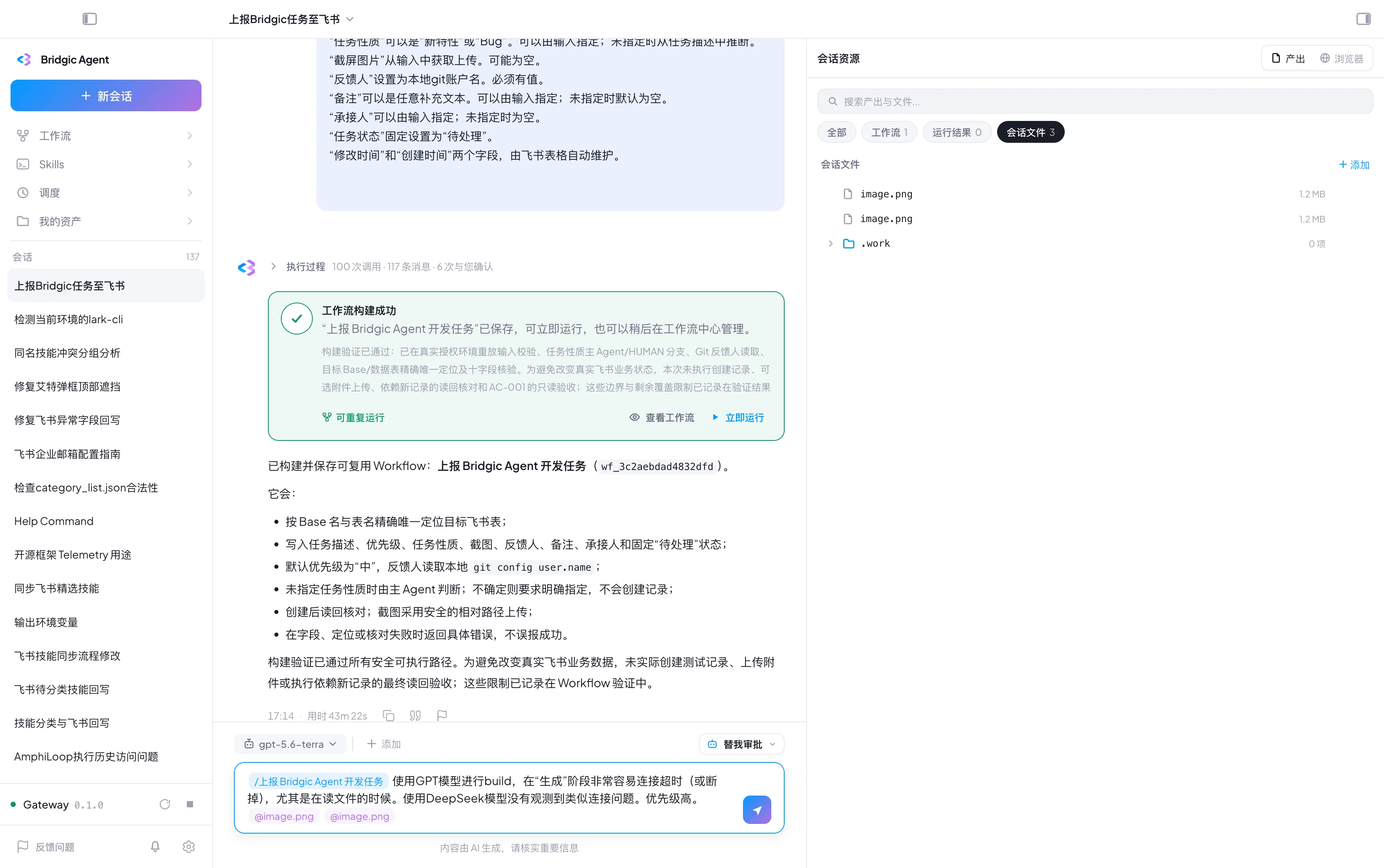The height and width of the screenshot is (868, 1384).
Task: Open the 飞书待分类技能回写 conversation
Action: (x=106, y=690)
